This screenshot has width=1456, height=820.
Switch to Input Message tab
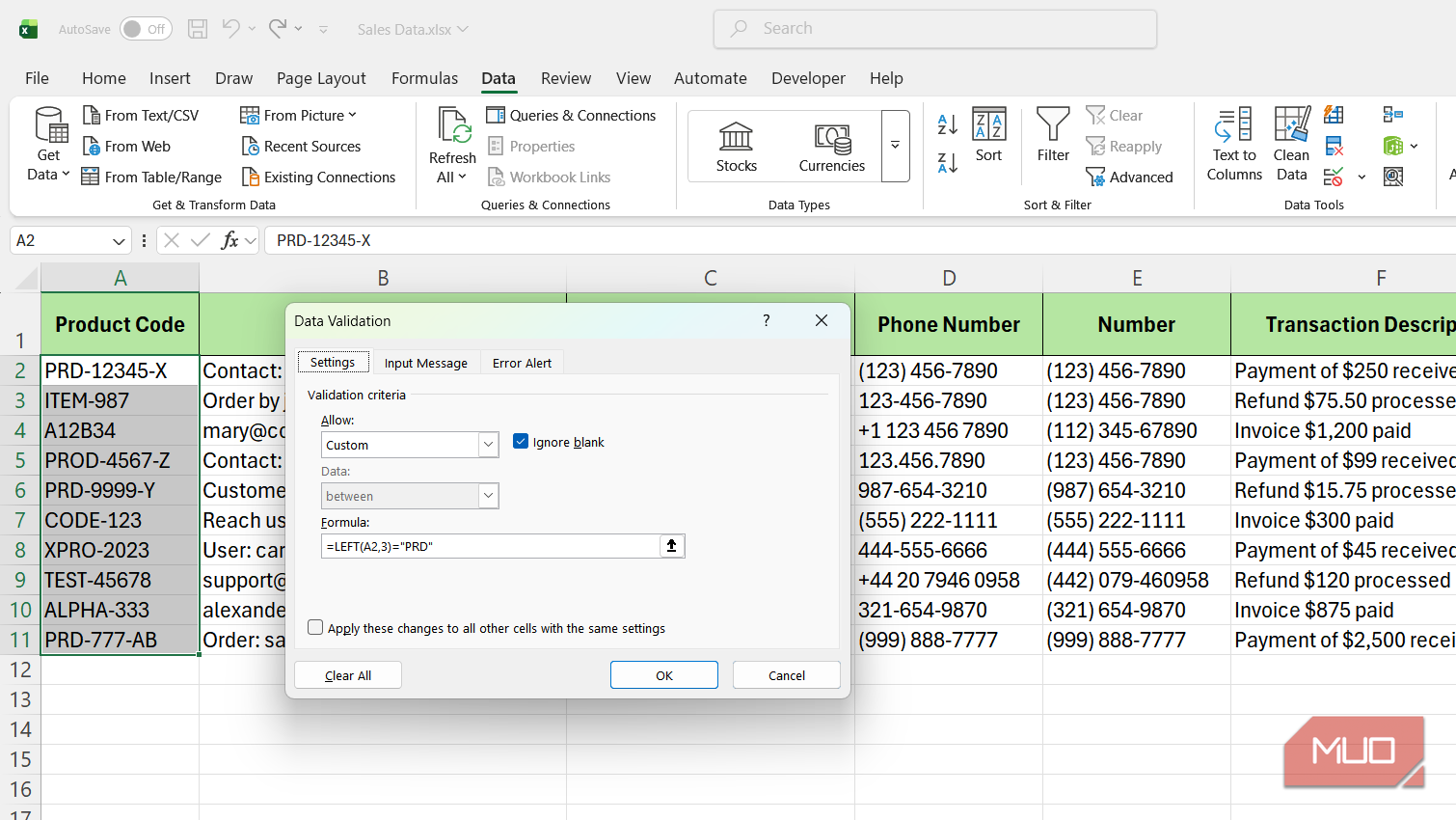coord(425,363)
